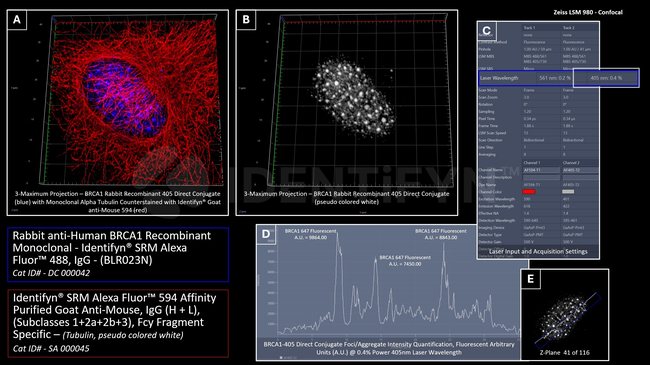Click the Excitation Wavelength row label
This screenshot has height=365, width=650.
click(x=497, y=199)
